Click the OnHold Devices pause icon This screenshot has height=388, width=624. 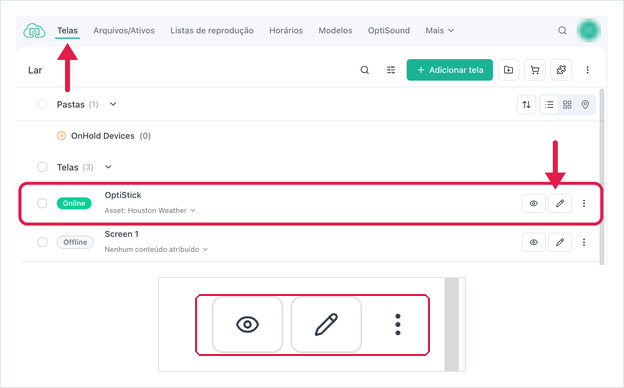(x=61, y=136)
